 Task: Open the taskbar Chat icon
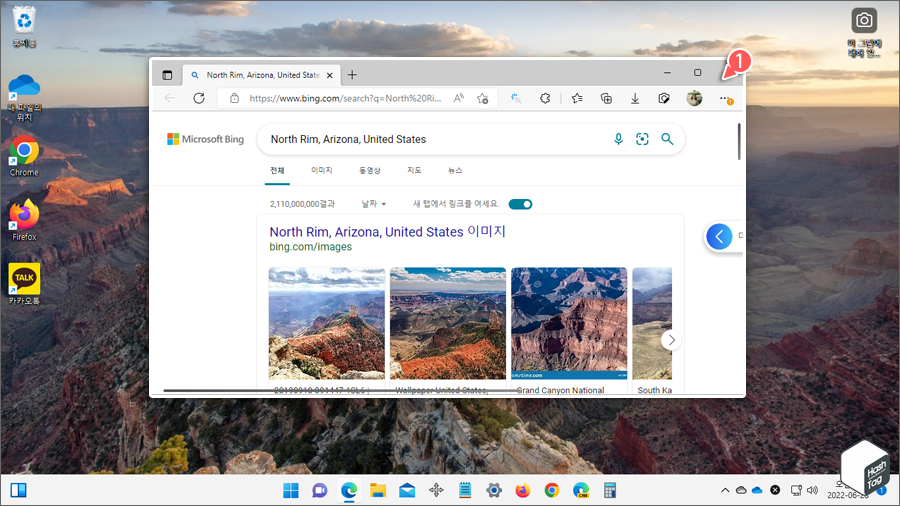[x=320, y=490]
